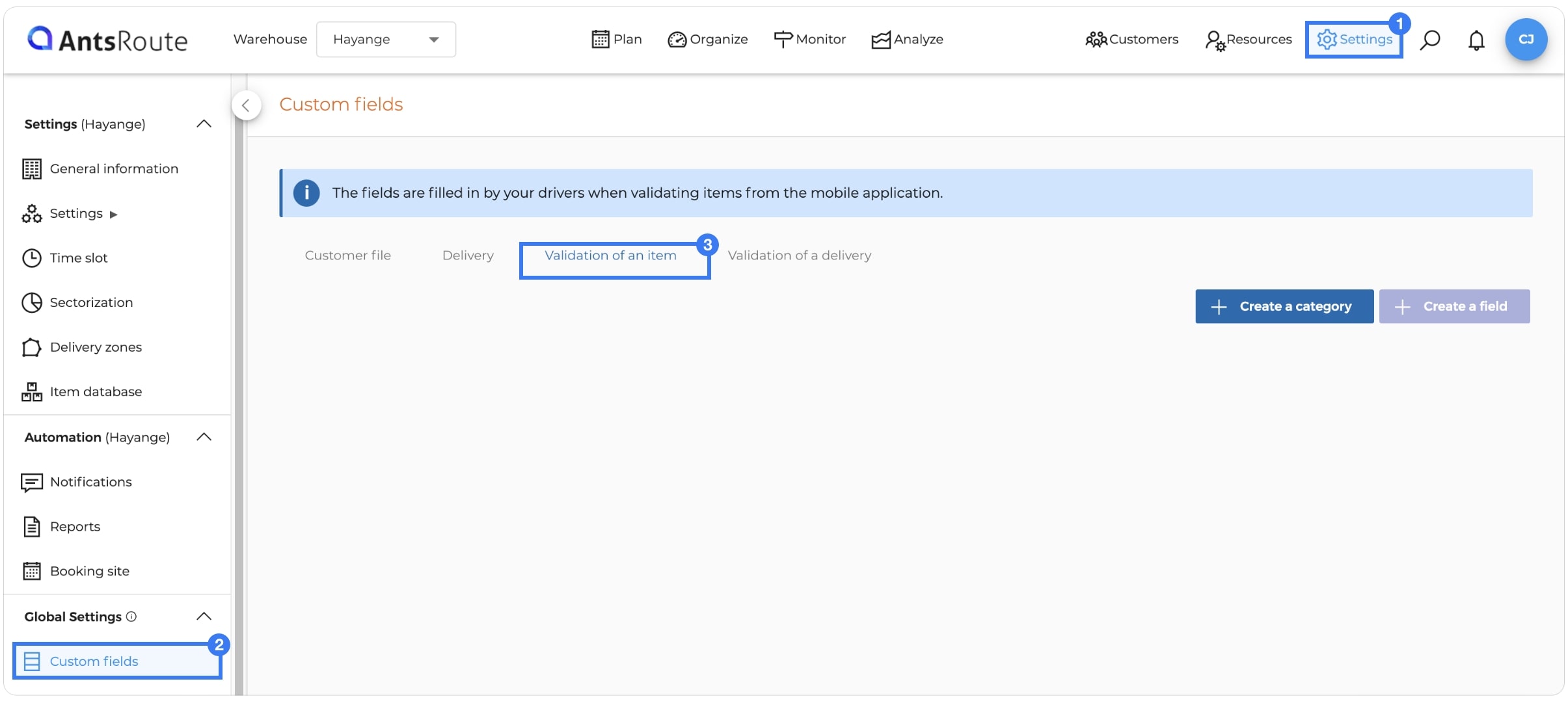
Task: Collapse the Global Settings section
Action: [204, 616]
